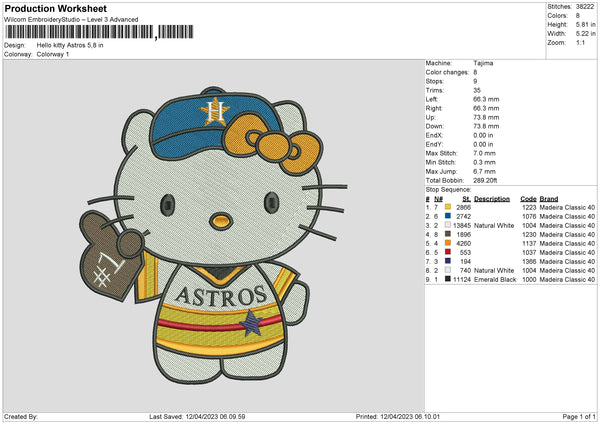The width and height of the screenshot is (600, 424).
Task: Click the 'Color changes:' label
Action: (x=447, y=72)
